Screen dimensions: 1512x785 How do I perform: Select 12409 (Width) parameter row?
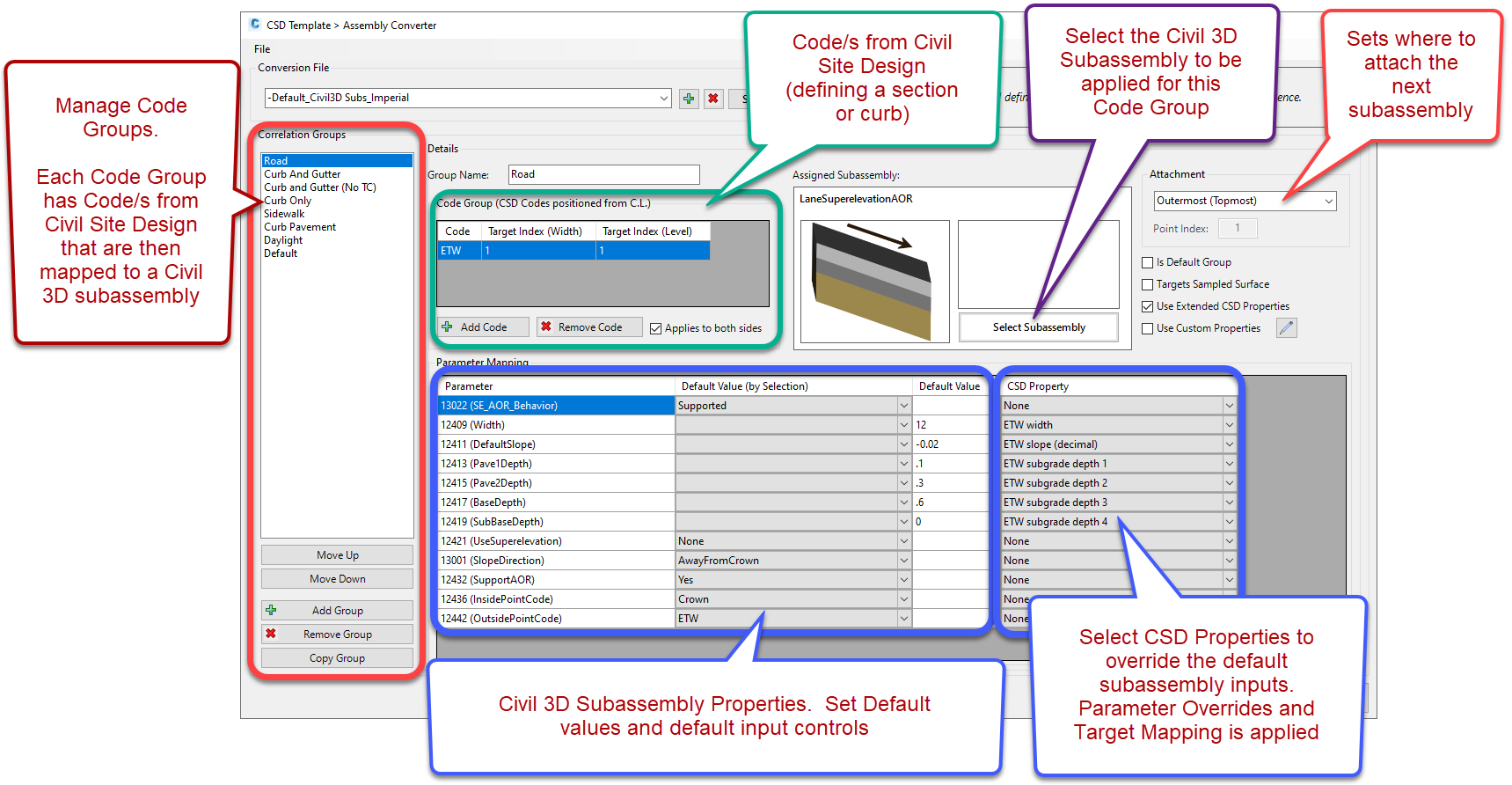[x=556, y=425]
